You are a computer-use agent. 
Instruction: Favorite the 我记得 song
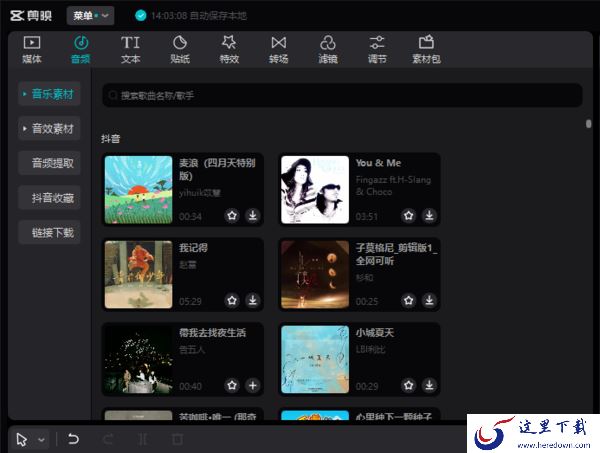tap(232, 300)
